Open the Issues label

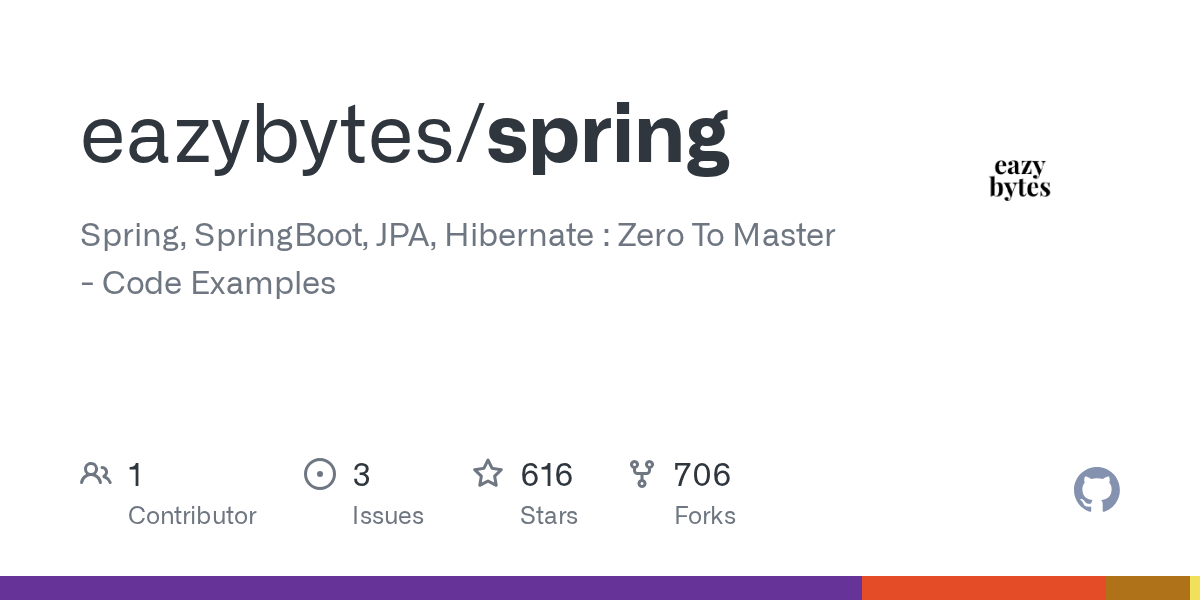387,516
